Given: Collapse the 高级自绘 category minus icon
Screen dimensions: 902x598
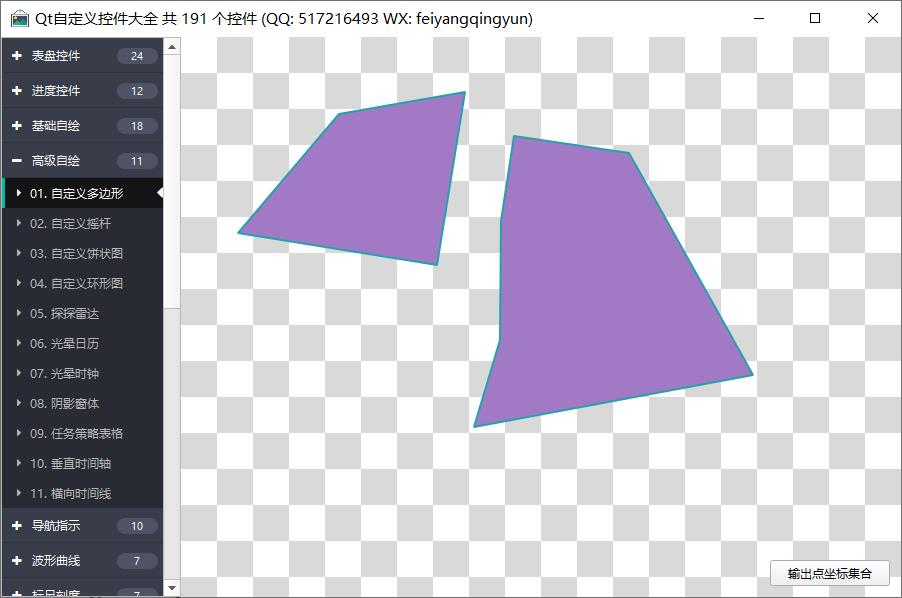Looking at the screenshot, I should click(17, 161).
